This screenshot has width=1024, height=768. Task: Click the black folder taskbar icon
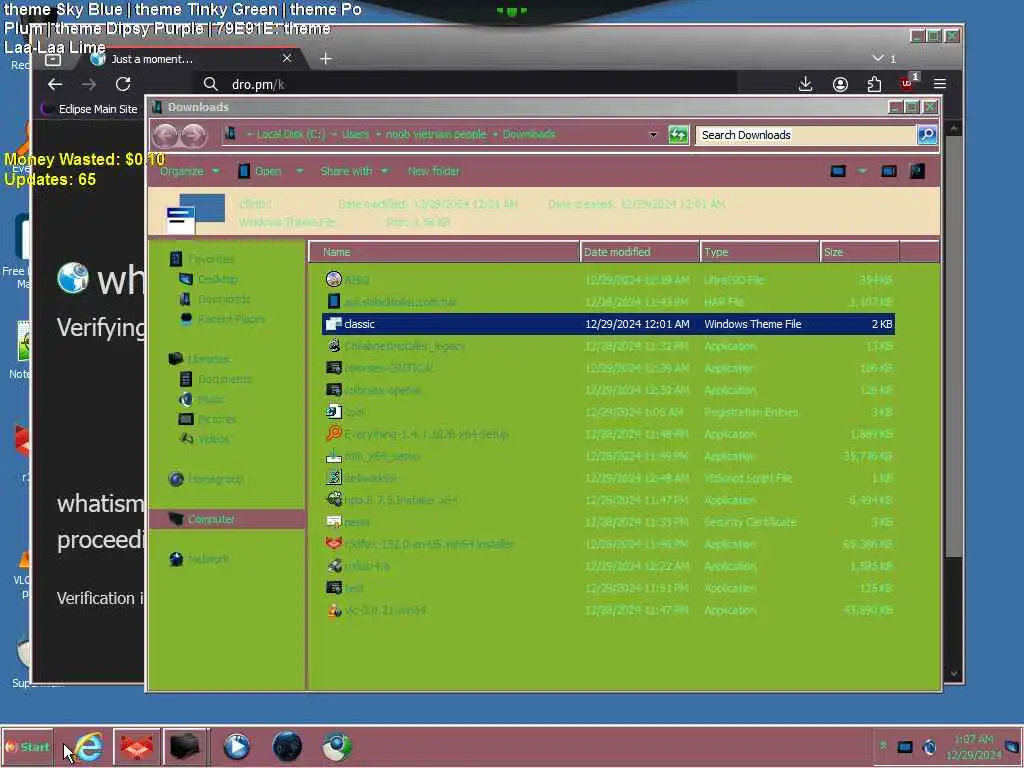[x=185, y=746]
